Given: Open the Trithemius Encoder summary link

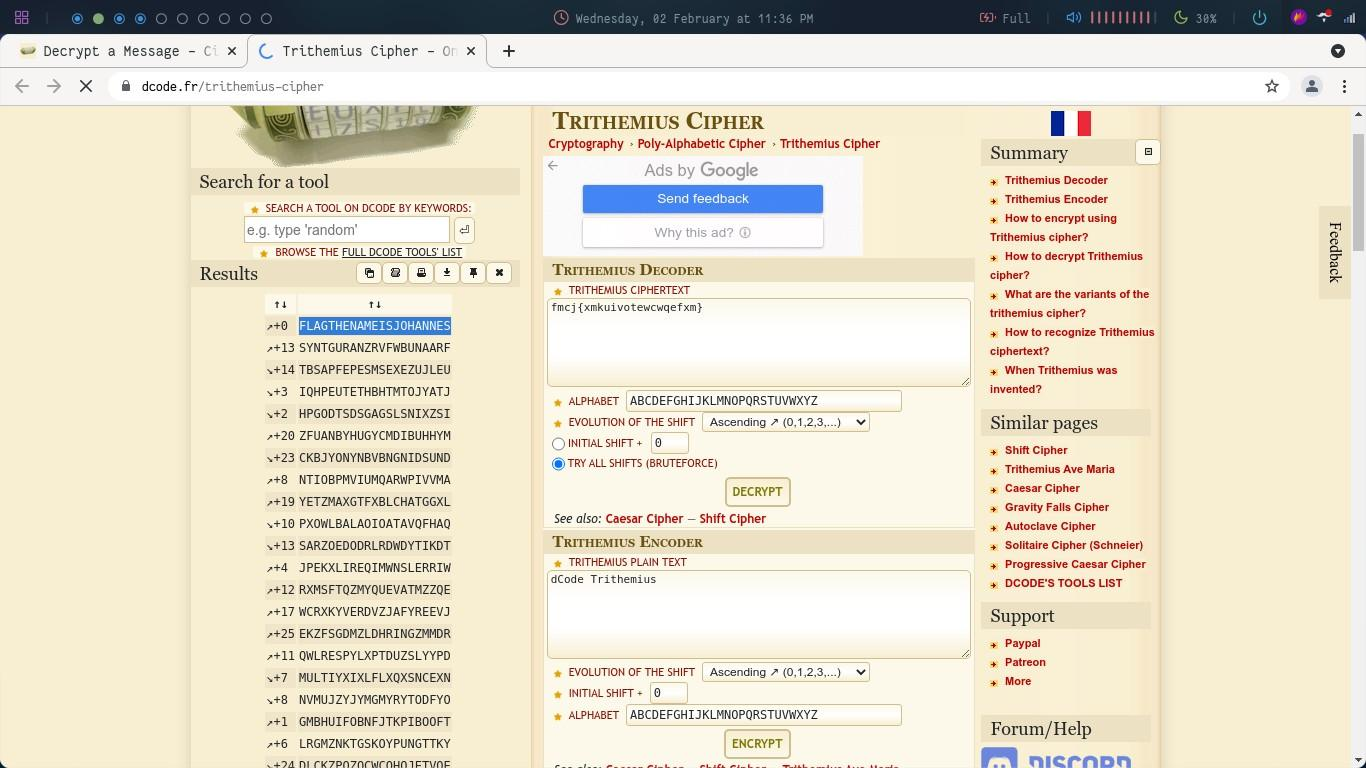Looking at the screenshot, I should tap(1056, 200).
